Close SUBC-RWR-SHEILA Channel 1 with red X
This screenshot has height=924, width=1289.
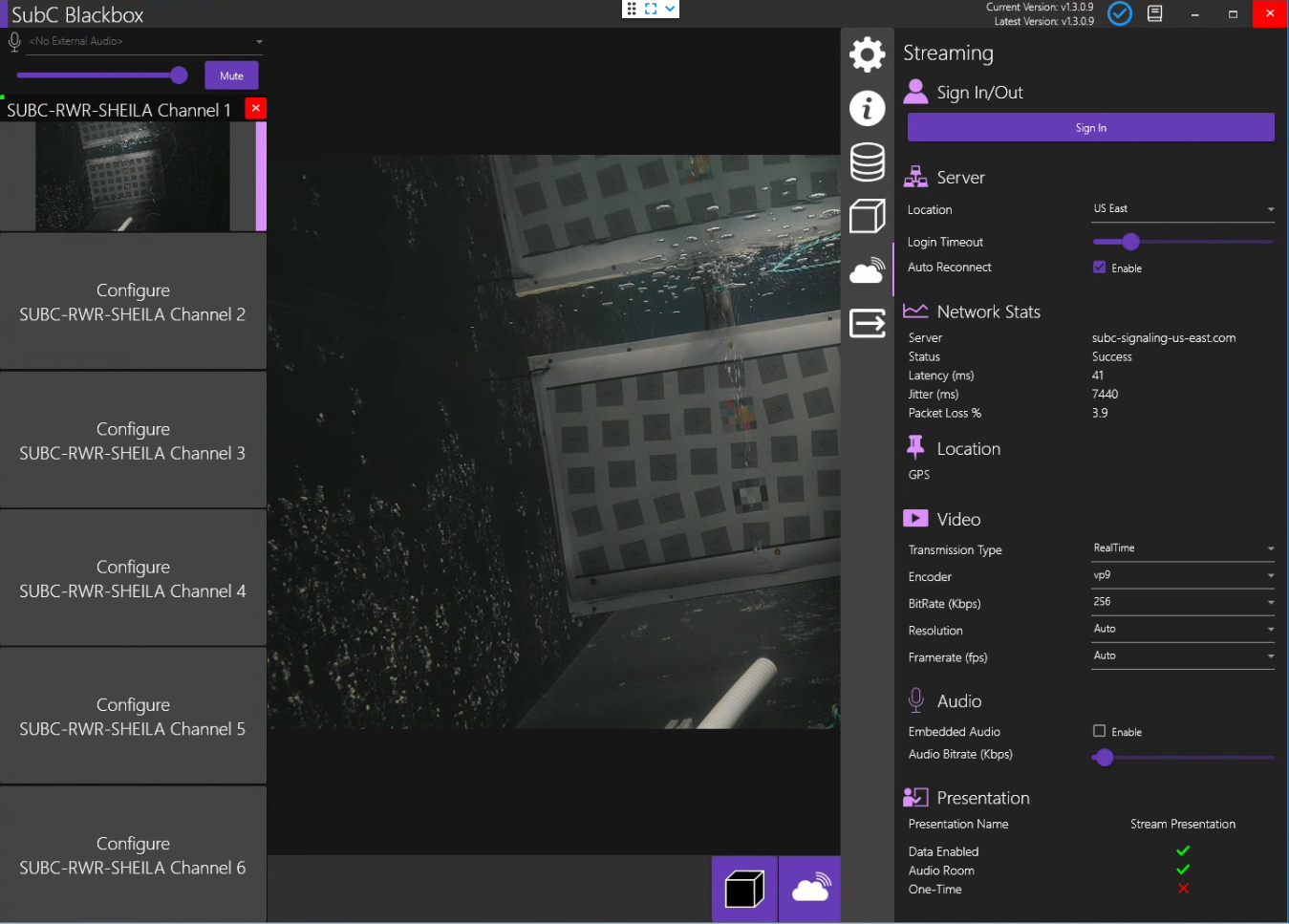click(x=255, y=108)
